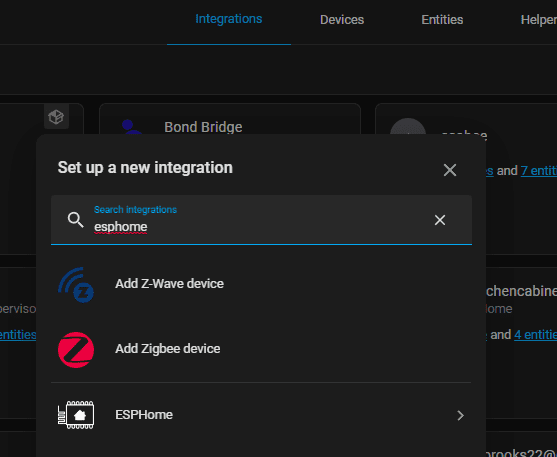The height and width of the screenshot is (457, 557).
Task: Open the Helpers tab
Action: [x=539, y=20]
